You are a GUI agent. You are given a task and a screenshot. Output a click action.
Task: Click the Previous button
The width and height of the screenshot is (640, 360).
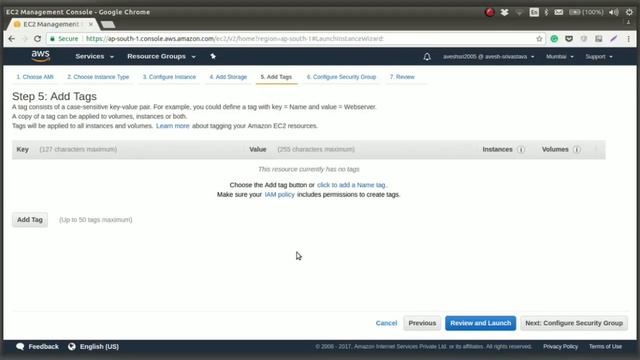(422, 323)
